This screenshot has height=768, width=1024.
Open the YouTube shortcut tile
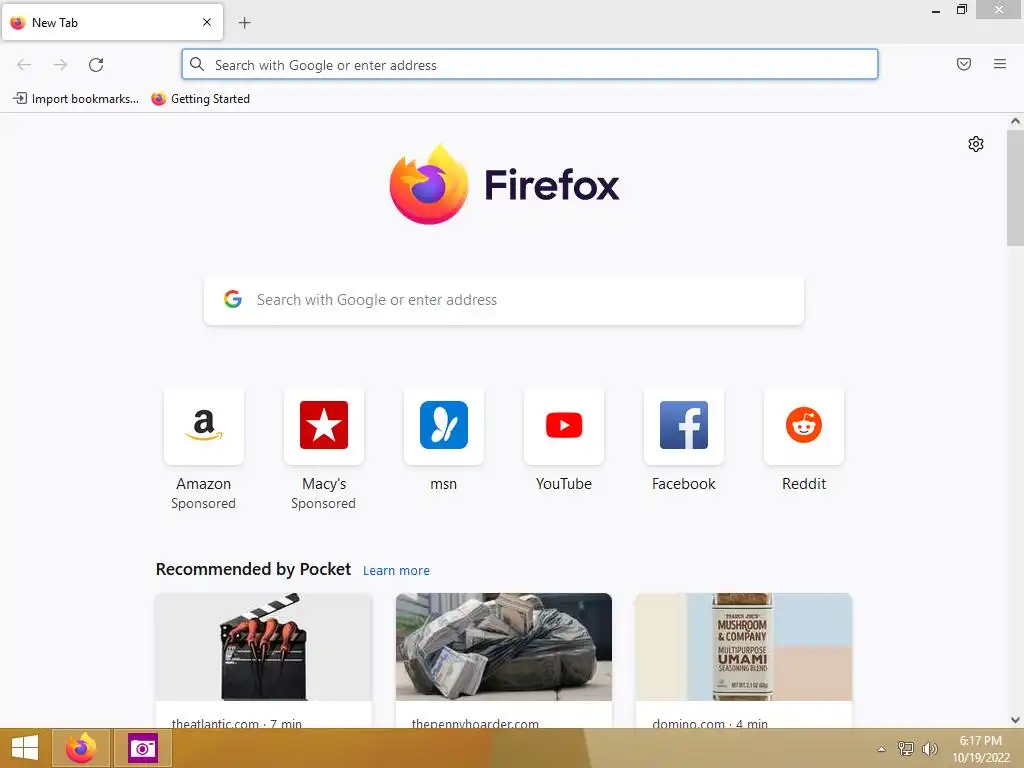coord(564,426)
